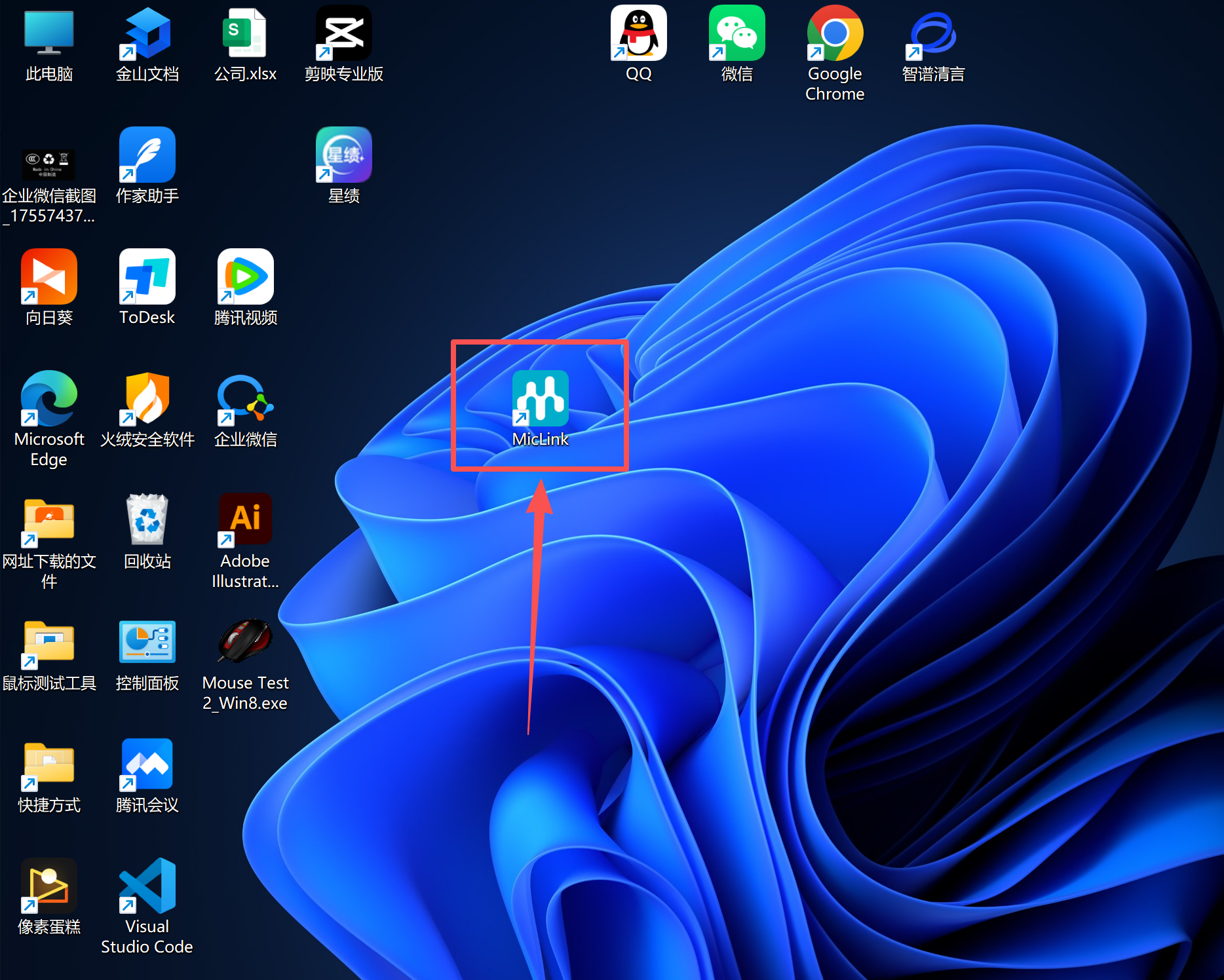Click the Visual Studio Code shortcut
1224x980 pixels.
click(147, 886)
